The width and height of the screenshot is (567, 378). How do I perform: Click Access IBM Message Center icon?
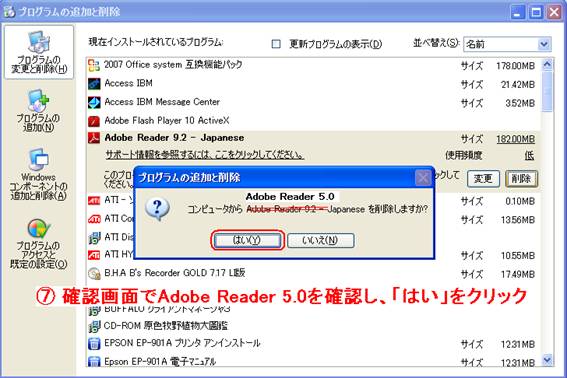[x=94, y=102]
